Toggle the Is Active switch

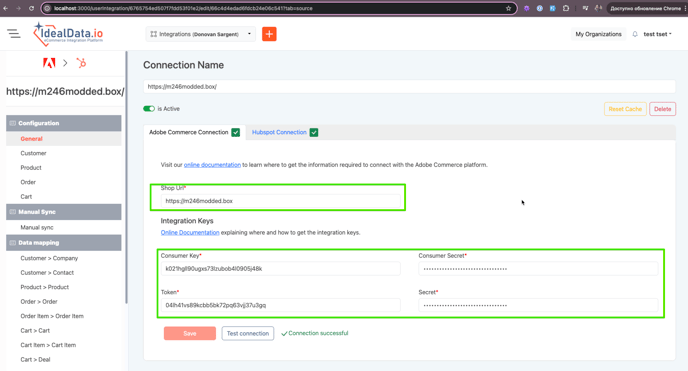tap(149, 109)
